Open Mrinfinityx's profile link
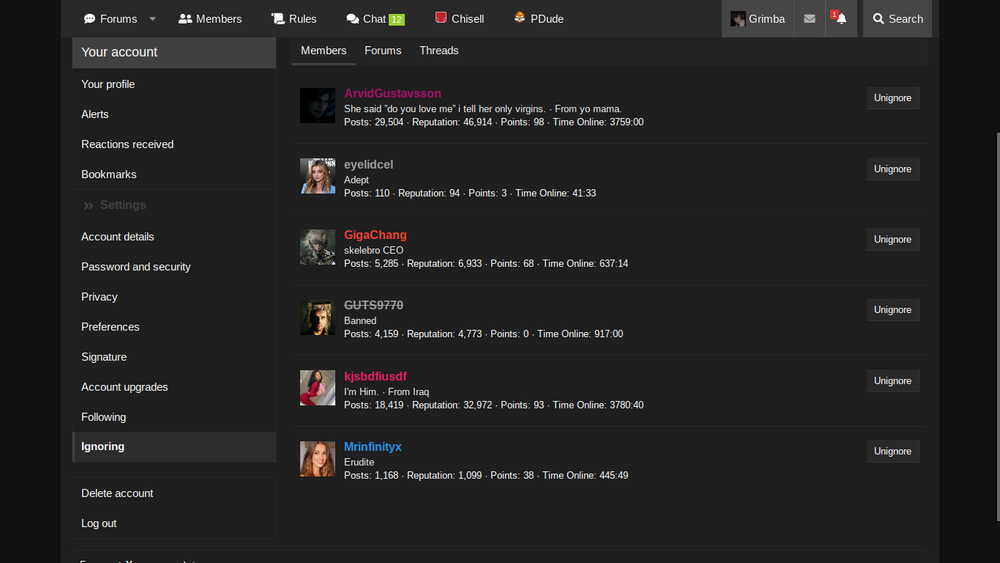The width and height of the screenshot is (1000, 563). pos(372,447)
